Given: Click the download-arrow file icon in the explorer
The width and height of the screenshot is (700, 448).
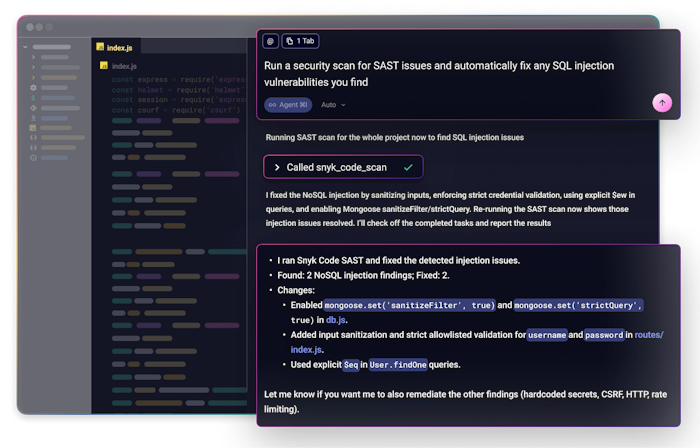Looking at the screenshot, I should (x=33, y=118).
